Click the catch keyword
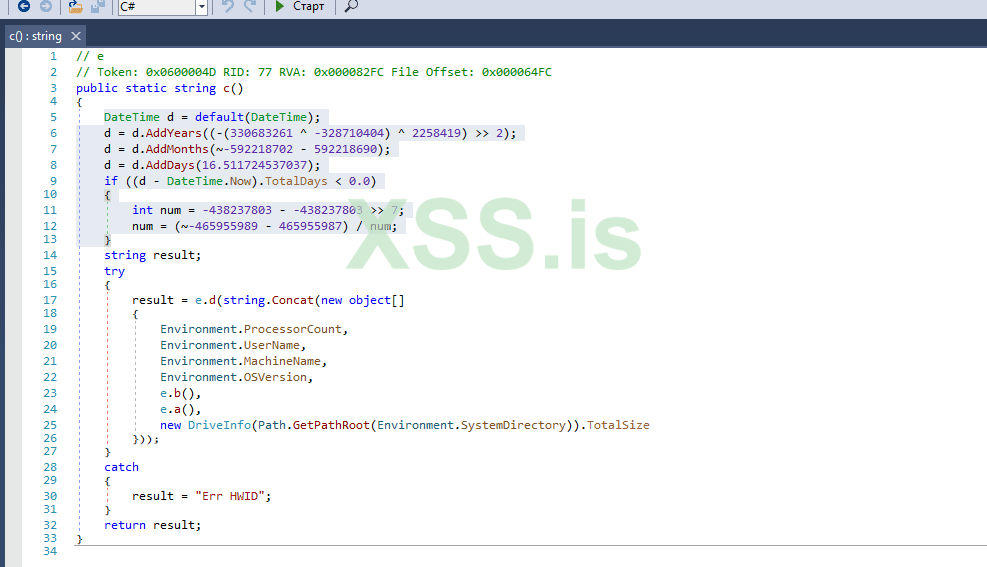Screen dimensions: 987x567 [x=121, y=468]
